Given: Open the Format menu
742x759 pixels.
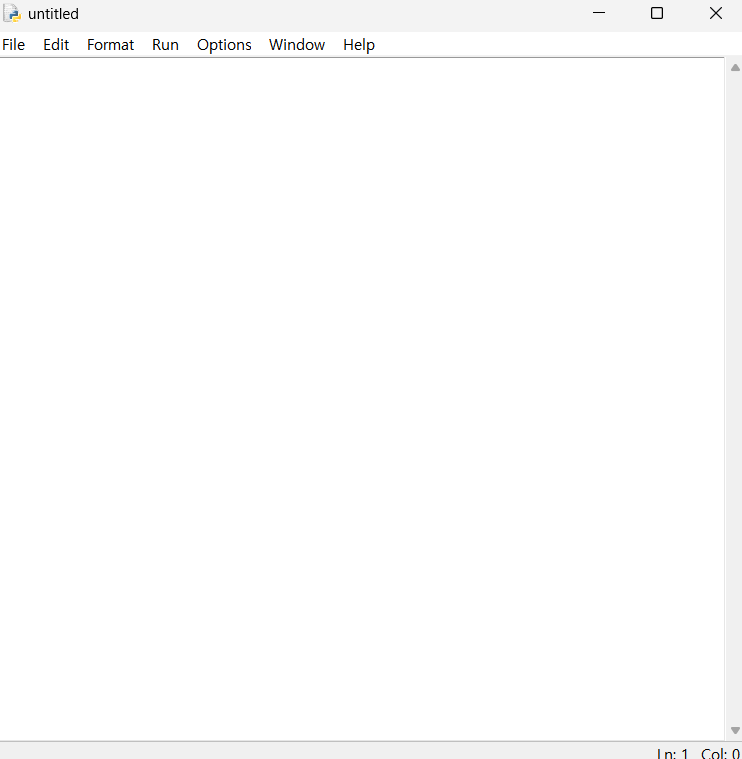Looking at the screenshot, I should pyautogui.click(x=110, y=45).
